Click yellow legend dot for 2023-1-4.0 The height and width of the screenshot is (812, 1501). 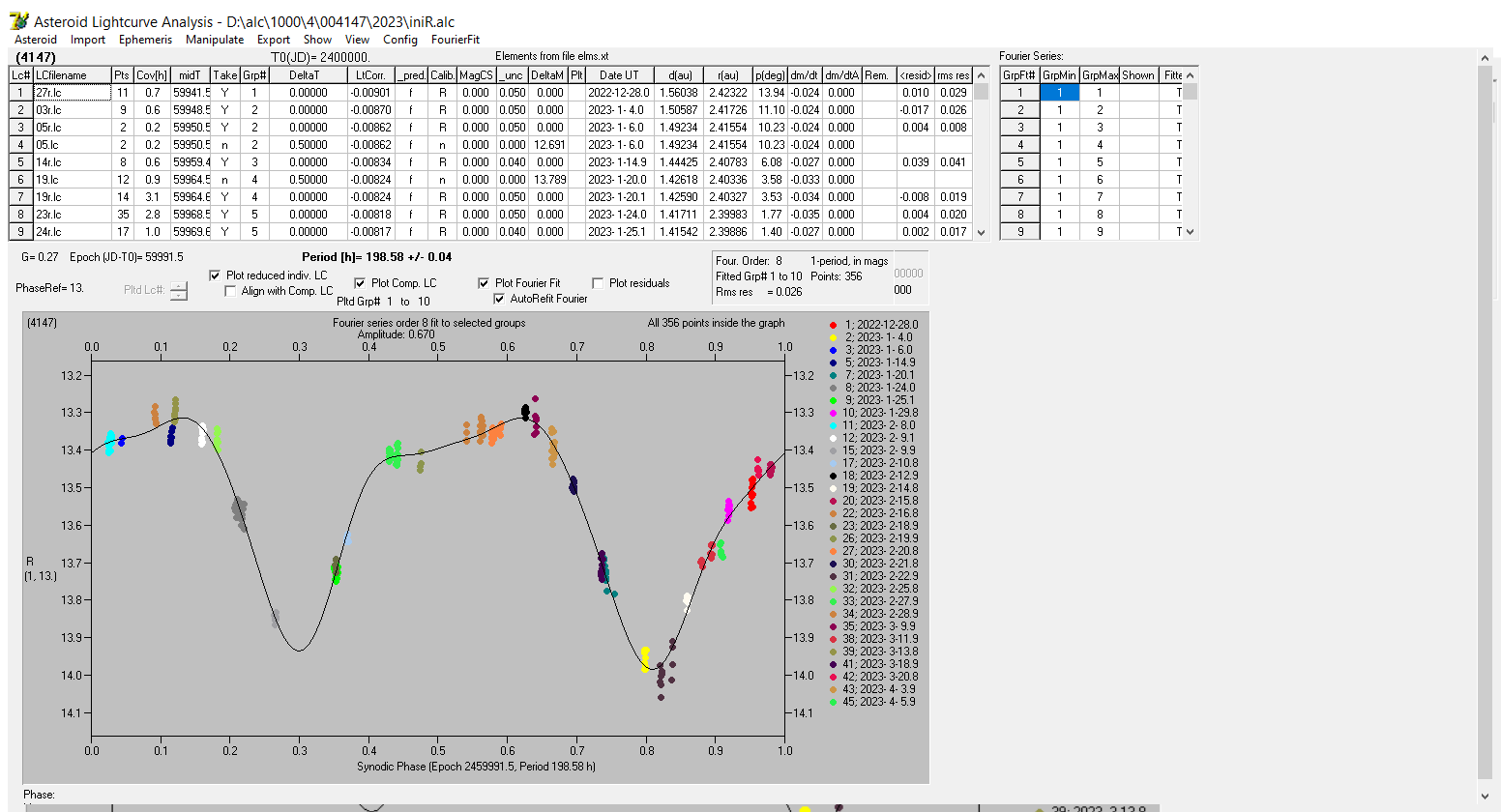click(833, 337)
